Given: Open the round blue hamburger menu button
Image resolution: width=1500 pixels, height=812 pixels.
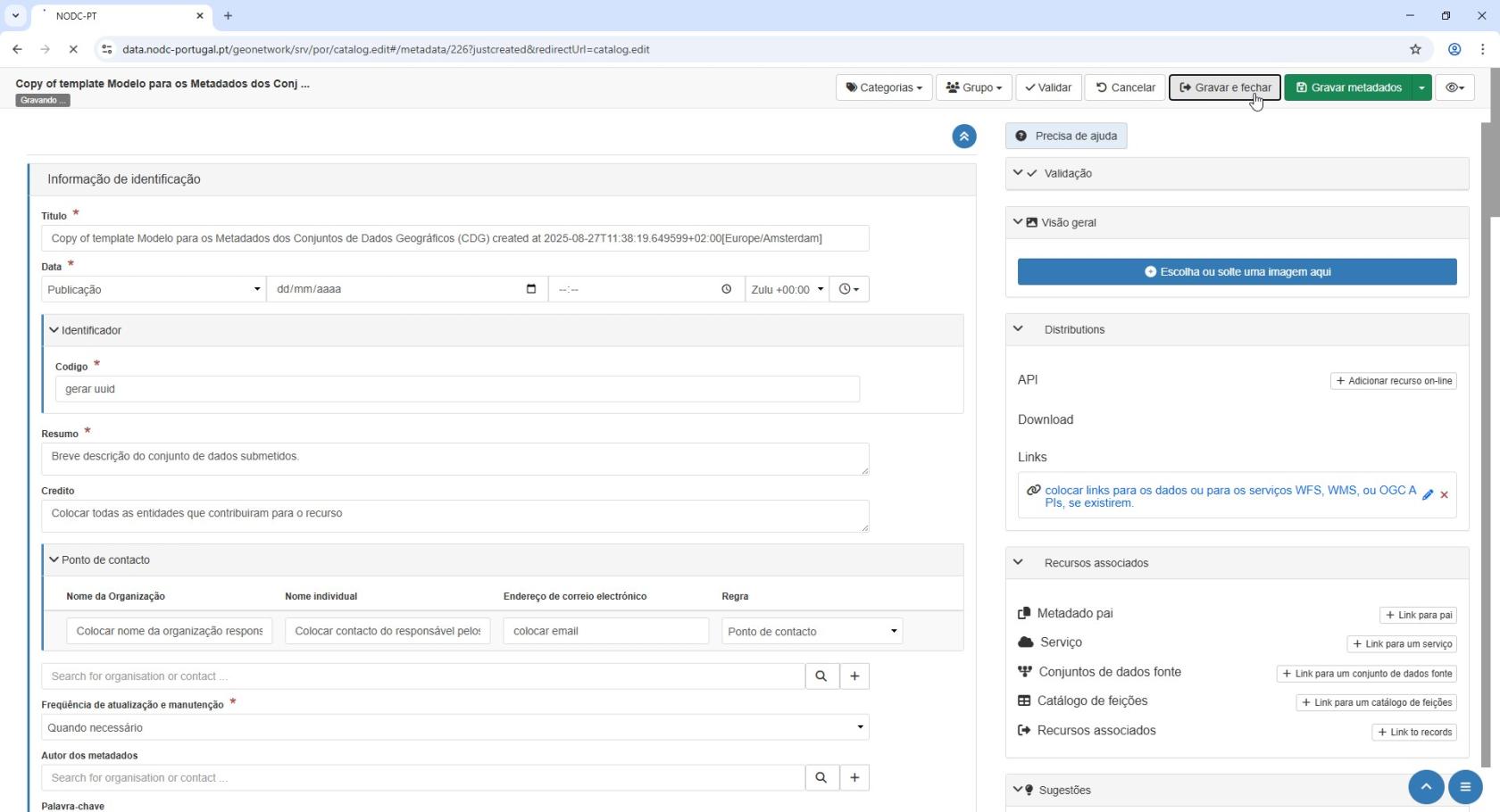Looking at the screenshot, I should point(1465,787).
